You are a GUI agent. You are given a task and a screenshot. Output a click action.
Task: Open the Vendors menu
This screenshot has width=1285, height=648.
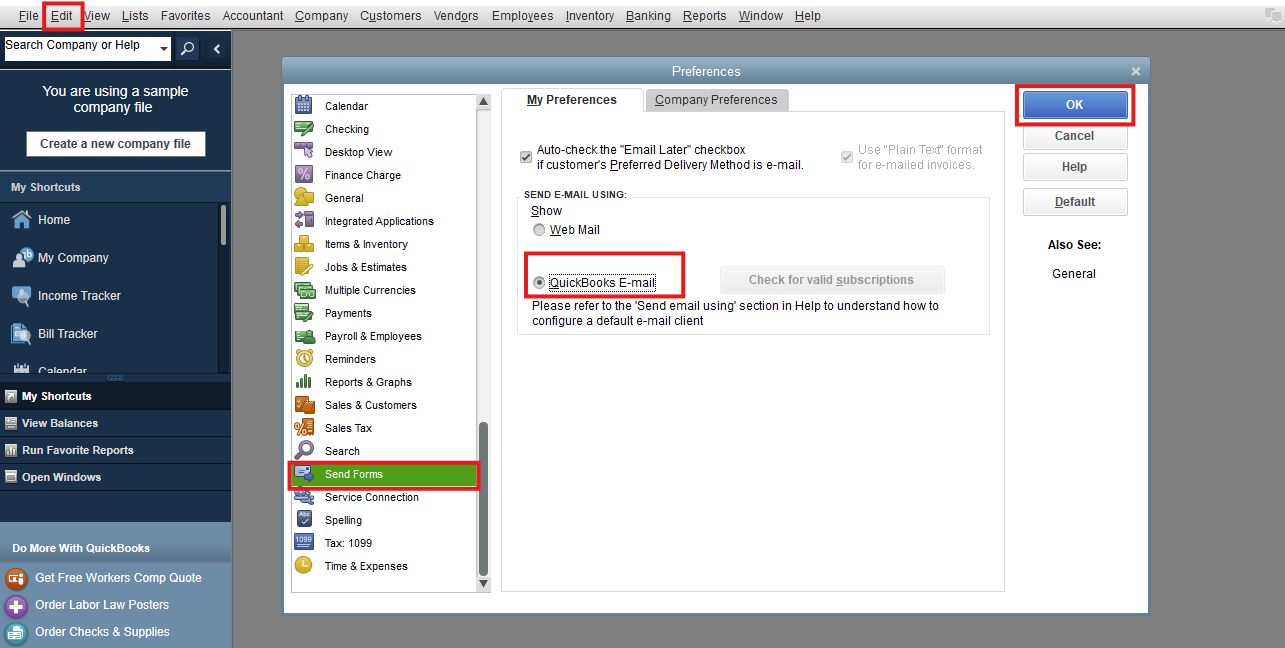456,16
